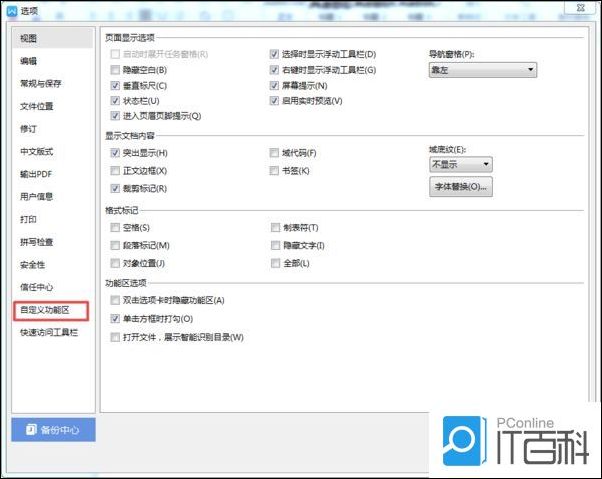Select 安全性 in the sidebar
The height and width of the screenshot is (479, 602).
pyautogui.click(x=53, y=264)
